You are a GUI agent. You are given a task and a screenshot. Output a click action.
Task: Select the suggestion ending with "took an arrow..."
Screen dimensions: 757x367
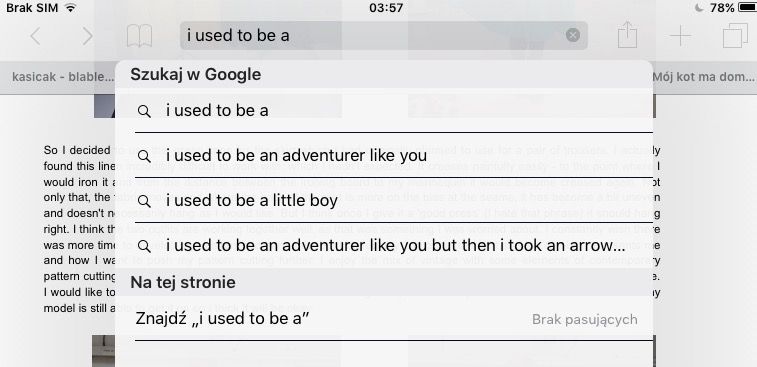click(x=393, y=245)
